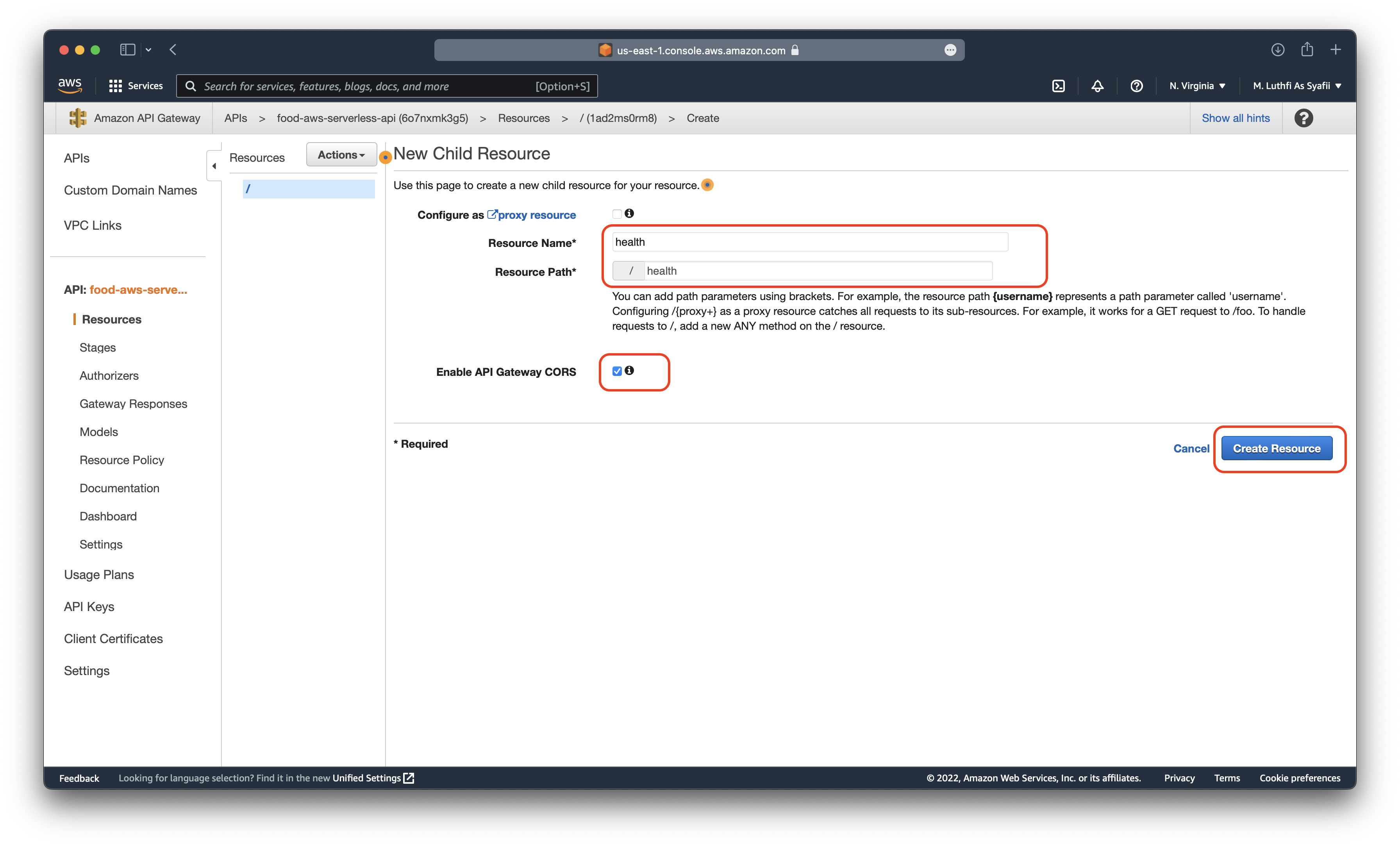Click the AWS logo home icon

click(x=69, y=86)
